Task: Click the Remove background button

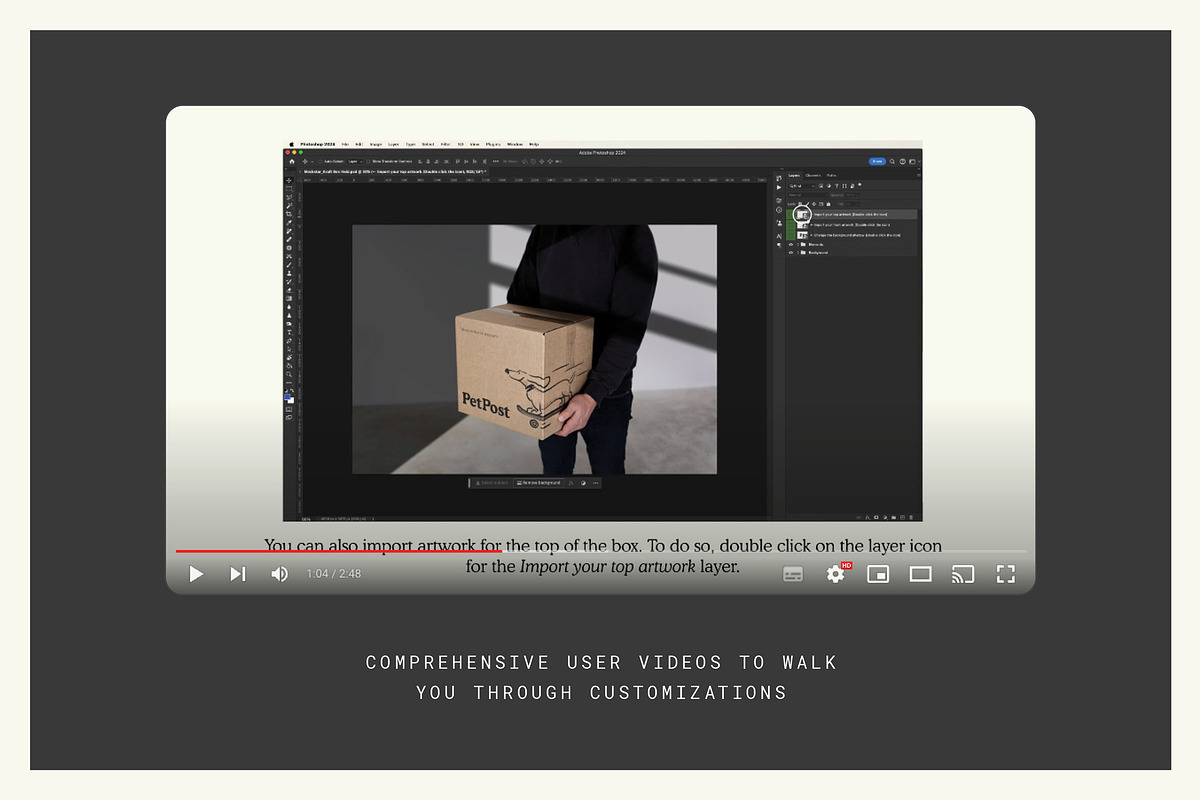Action: point(540,483)
